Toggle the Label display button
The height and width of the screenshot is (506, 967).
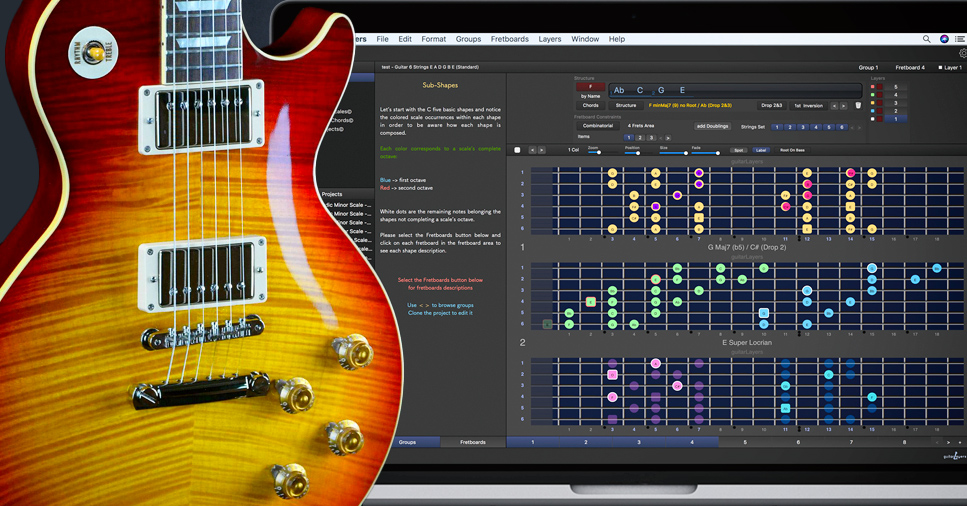[x=761, y=150]
